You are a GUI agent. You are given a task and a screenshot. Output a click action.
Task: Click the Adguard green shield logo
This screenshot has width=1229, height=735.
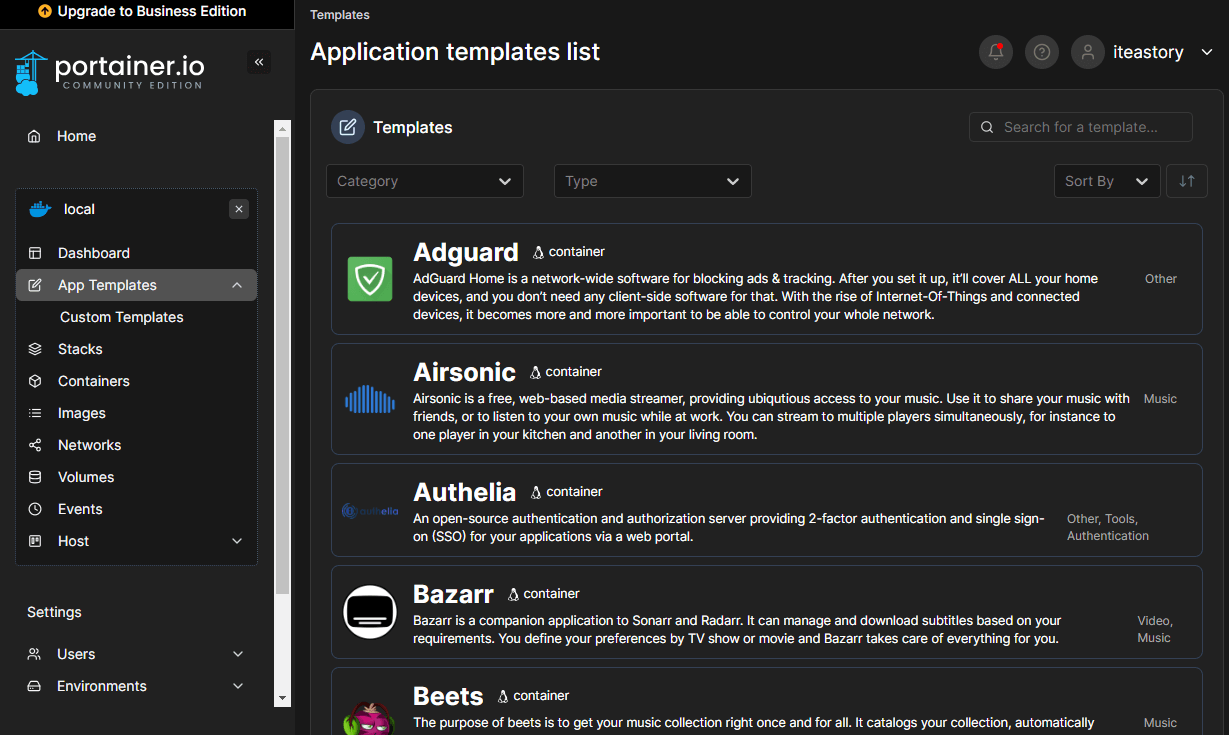tap(370, 279)
